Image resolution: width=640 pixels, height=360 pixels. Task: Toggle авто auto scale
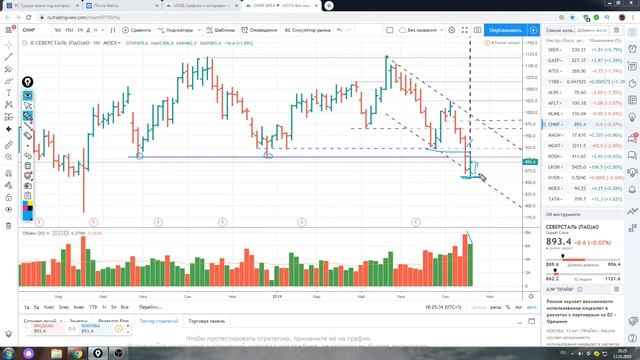531,307
